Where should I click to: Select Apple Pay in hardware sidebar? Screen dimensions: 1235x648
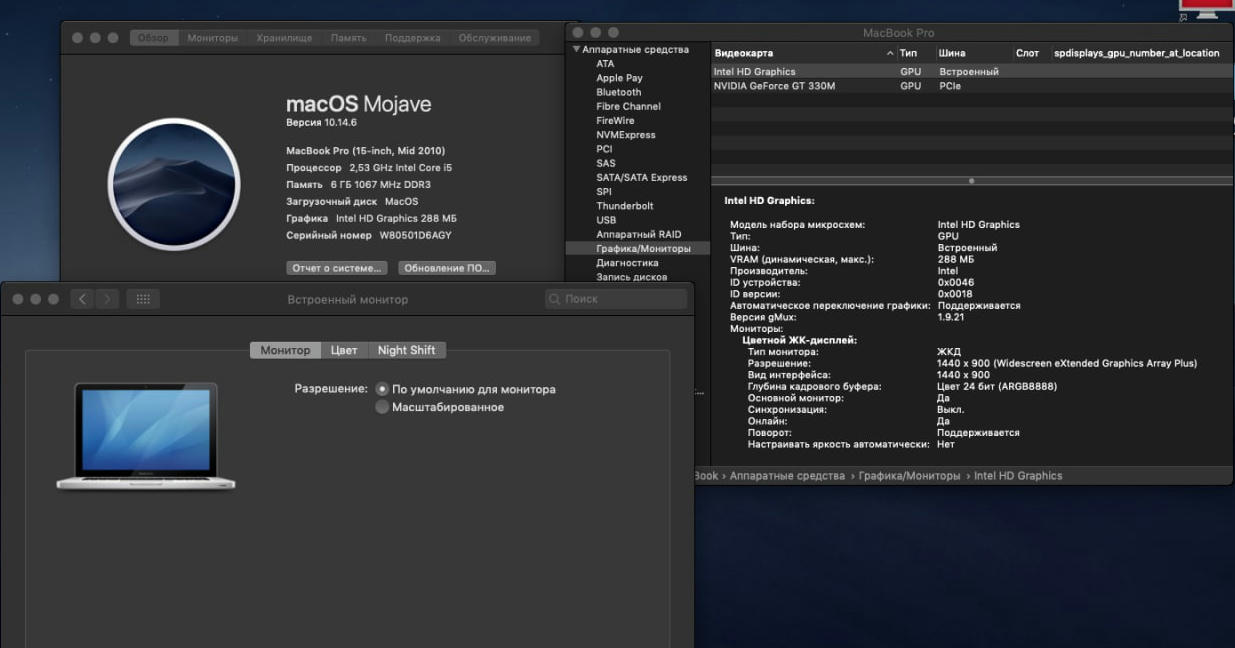pyautogui.click(x=619, y=78)
